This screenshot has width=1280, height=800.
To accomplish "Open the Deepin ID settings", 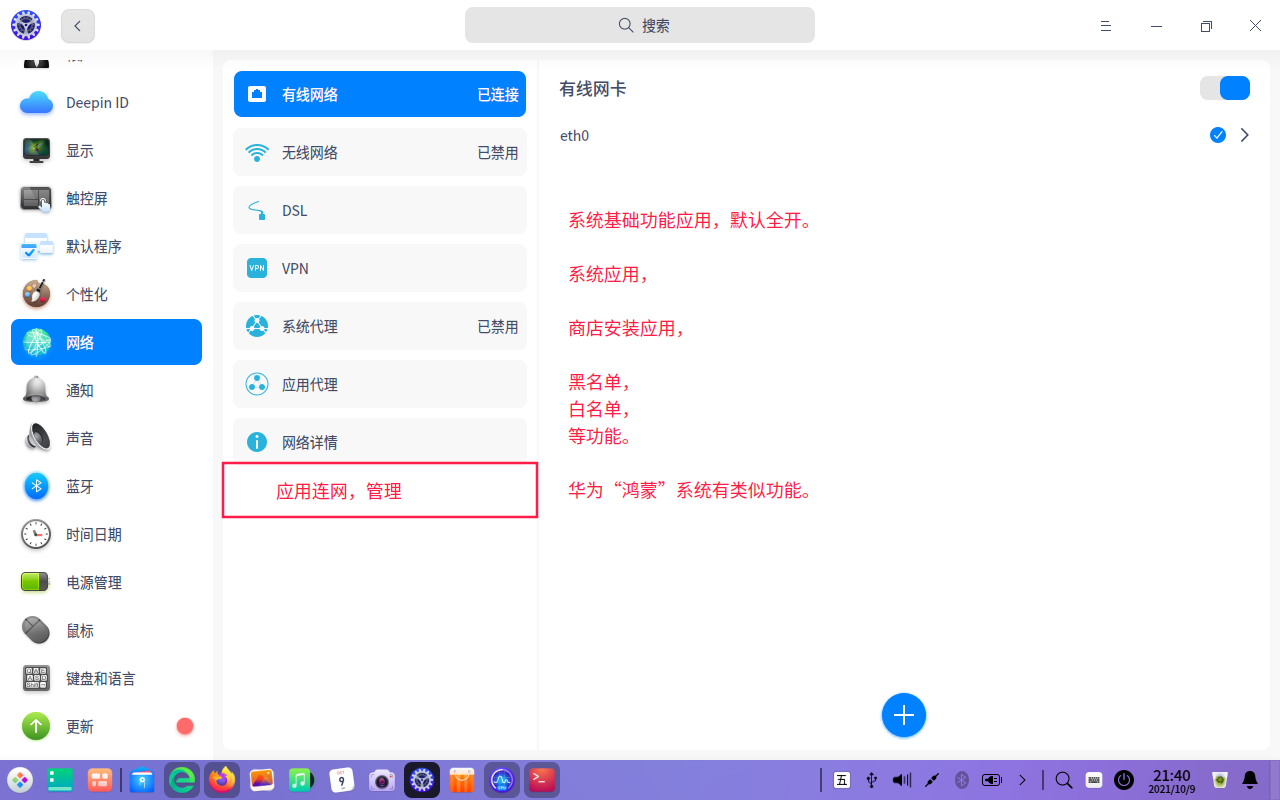I will (97, 103).
